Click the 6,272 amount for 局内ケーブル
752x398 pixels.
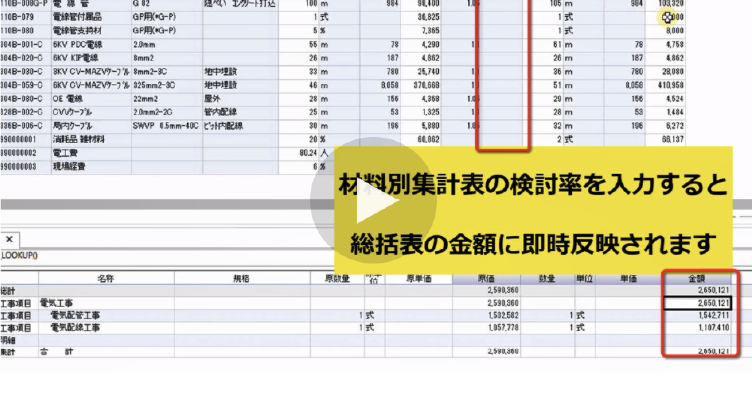tap(665, 126)
